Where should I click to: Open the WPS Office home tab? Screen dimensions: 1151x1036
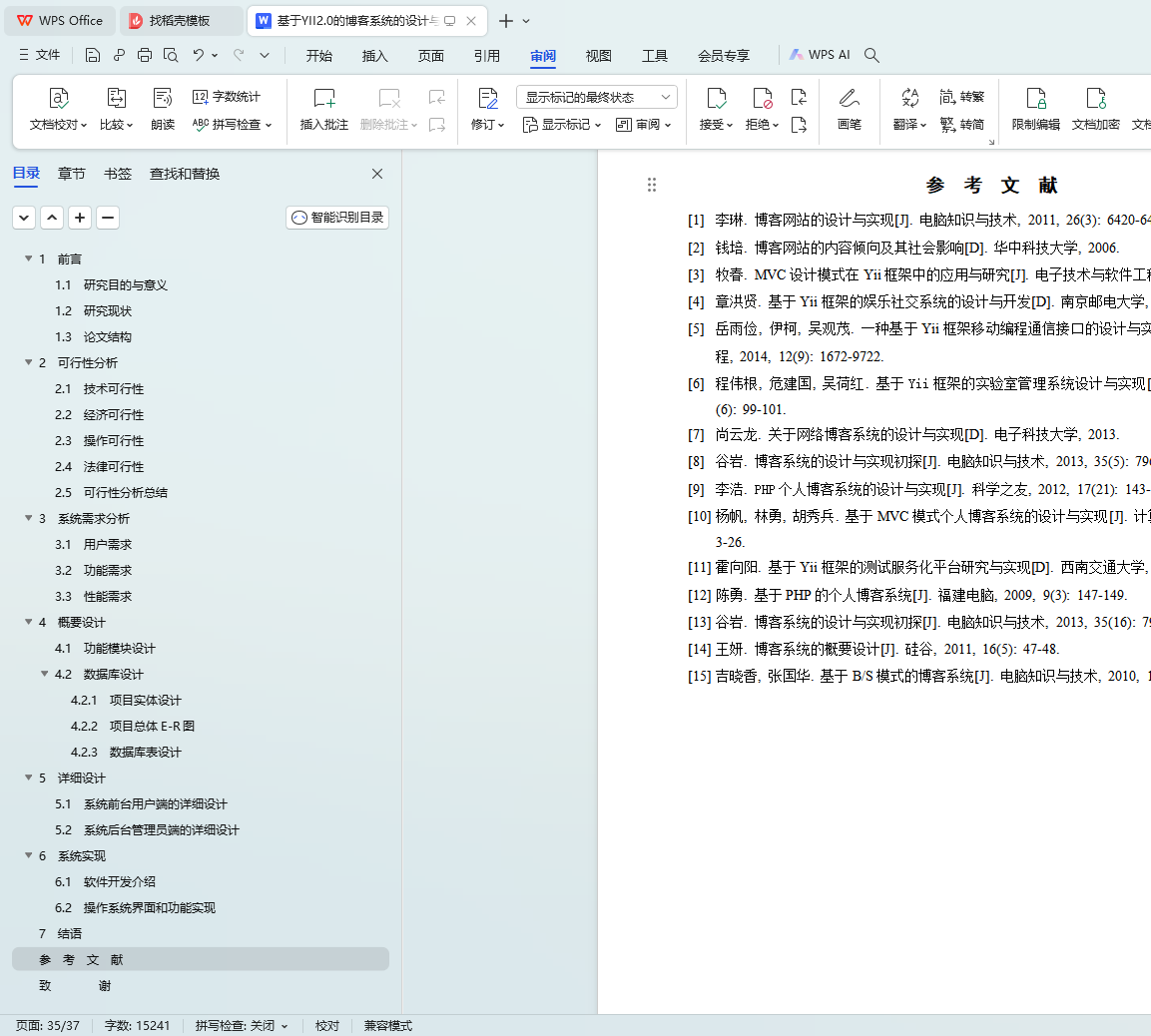click(x=60, y=21)
